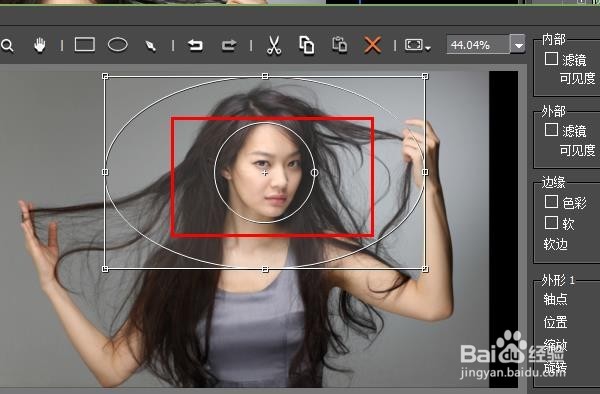Cut the selected shape with scissors
600x394 pixels.
pos(274,46)
